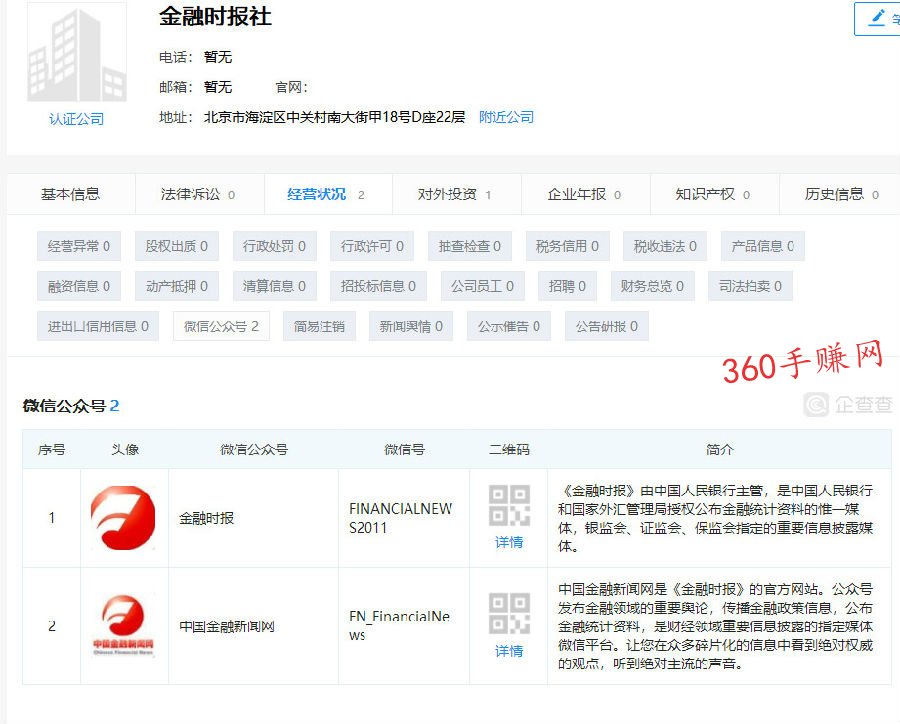Select the 动产抵押 0 tag
Image resolution: width=900 pixels, height=724 pixels.
pyautogui.click(x=177, y=286)
